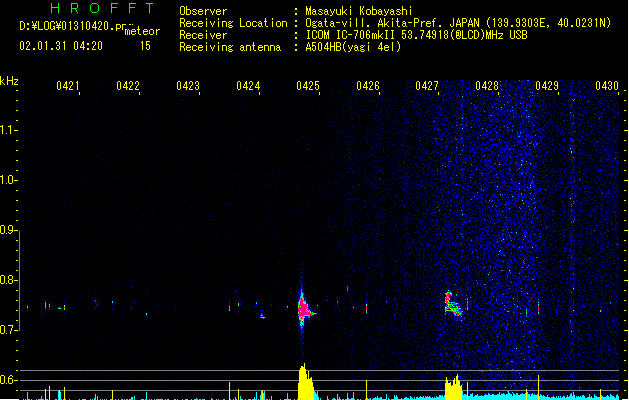This screenshot has height=400, width=629.
Task: Click the large red meteor echo near 0425
Action: 304,309
